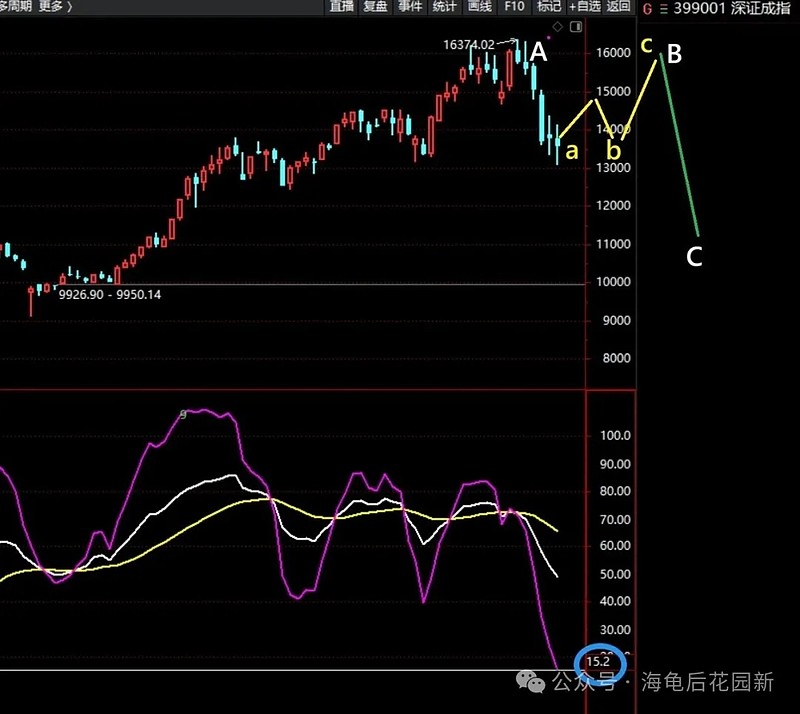Click the small g marker on indicator line

pyautogui.click(x=183, y=414)
